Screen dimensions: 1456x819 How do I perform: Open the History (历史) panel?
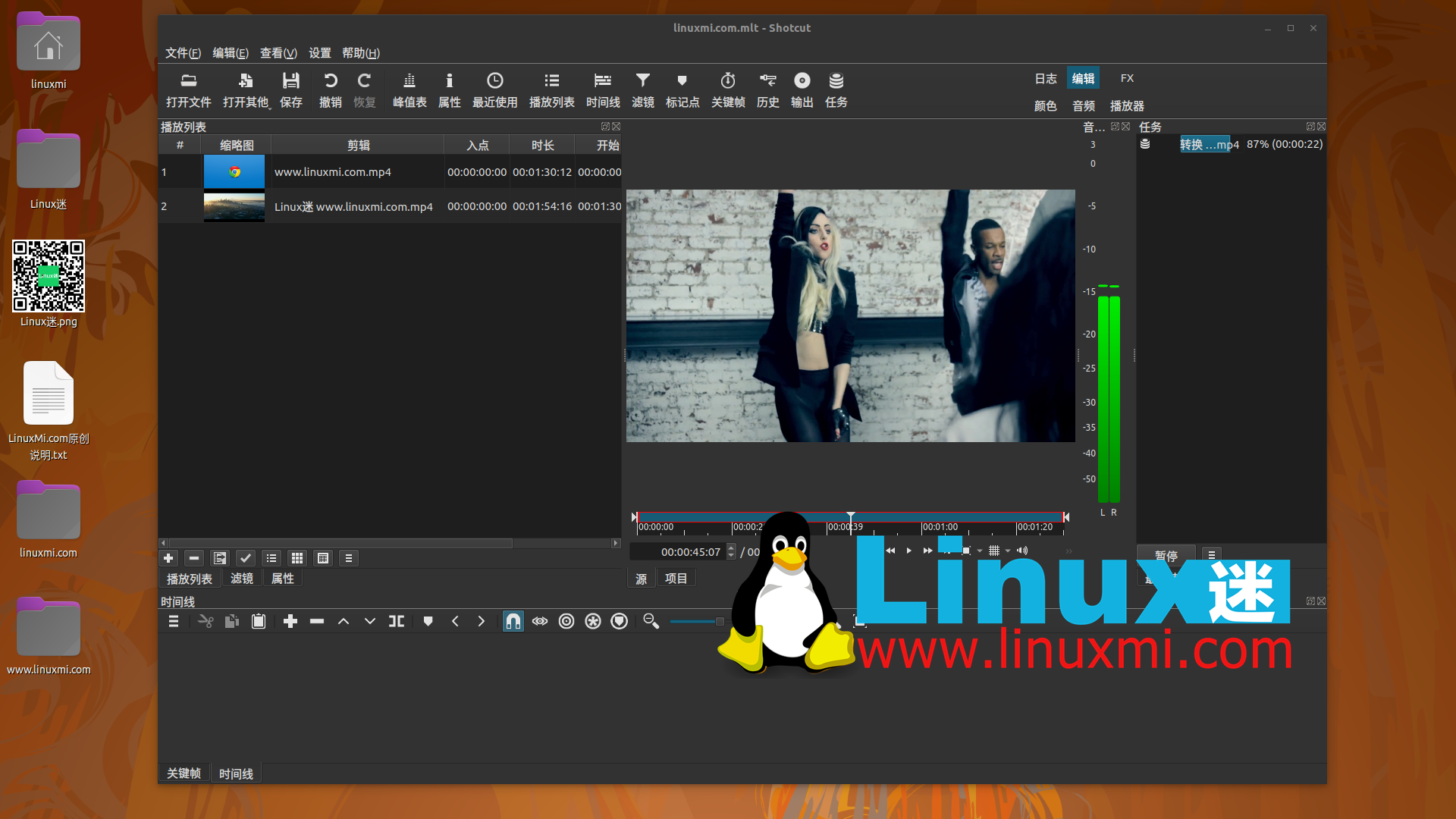(768, 90)
